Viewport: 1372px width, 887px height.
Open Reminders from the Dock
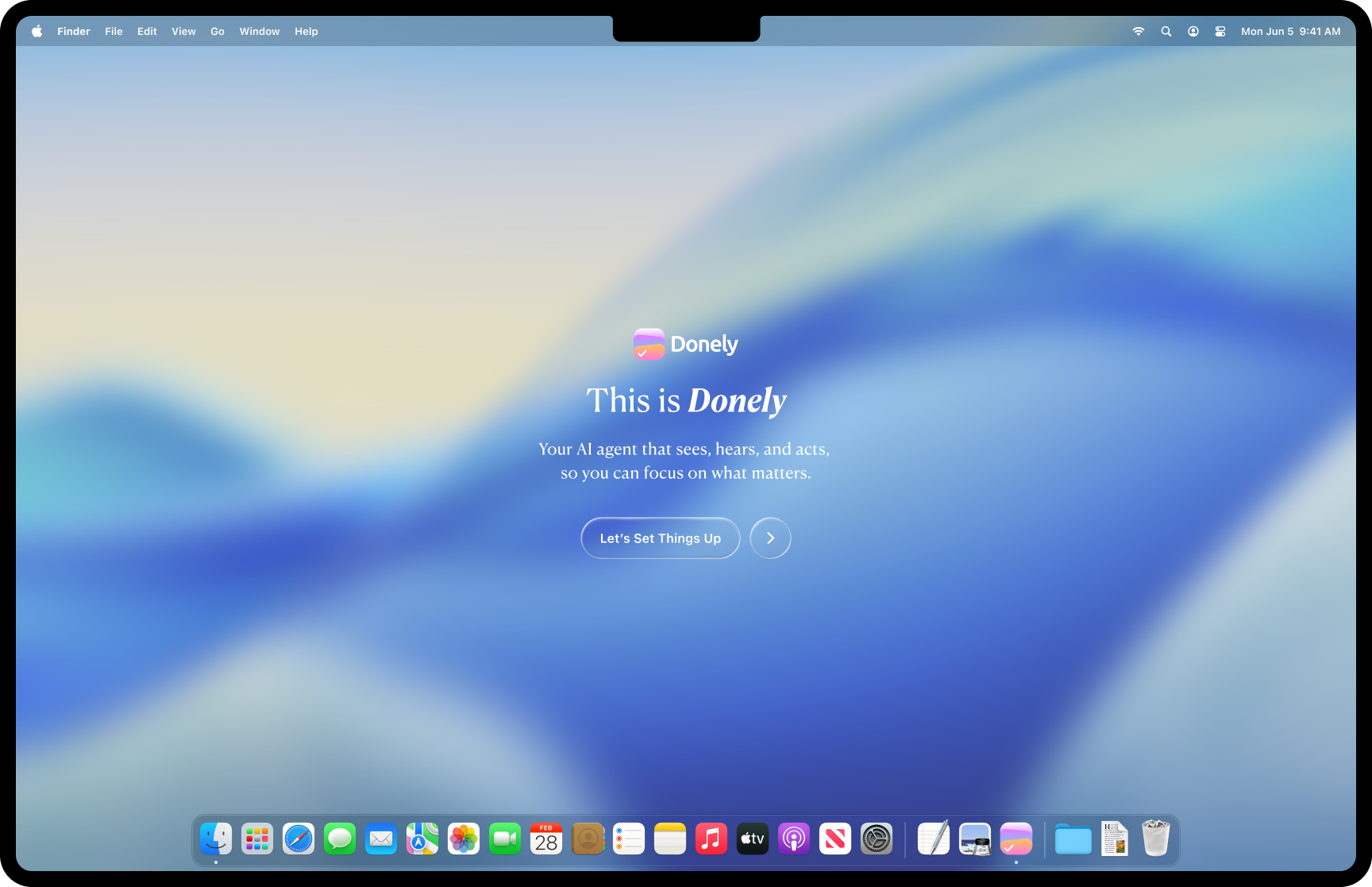coord(629,839)
